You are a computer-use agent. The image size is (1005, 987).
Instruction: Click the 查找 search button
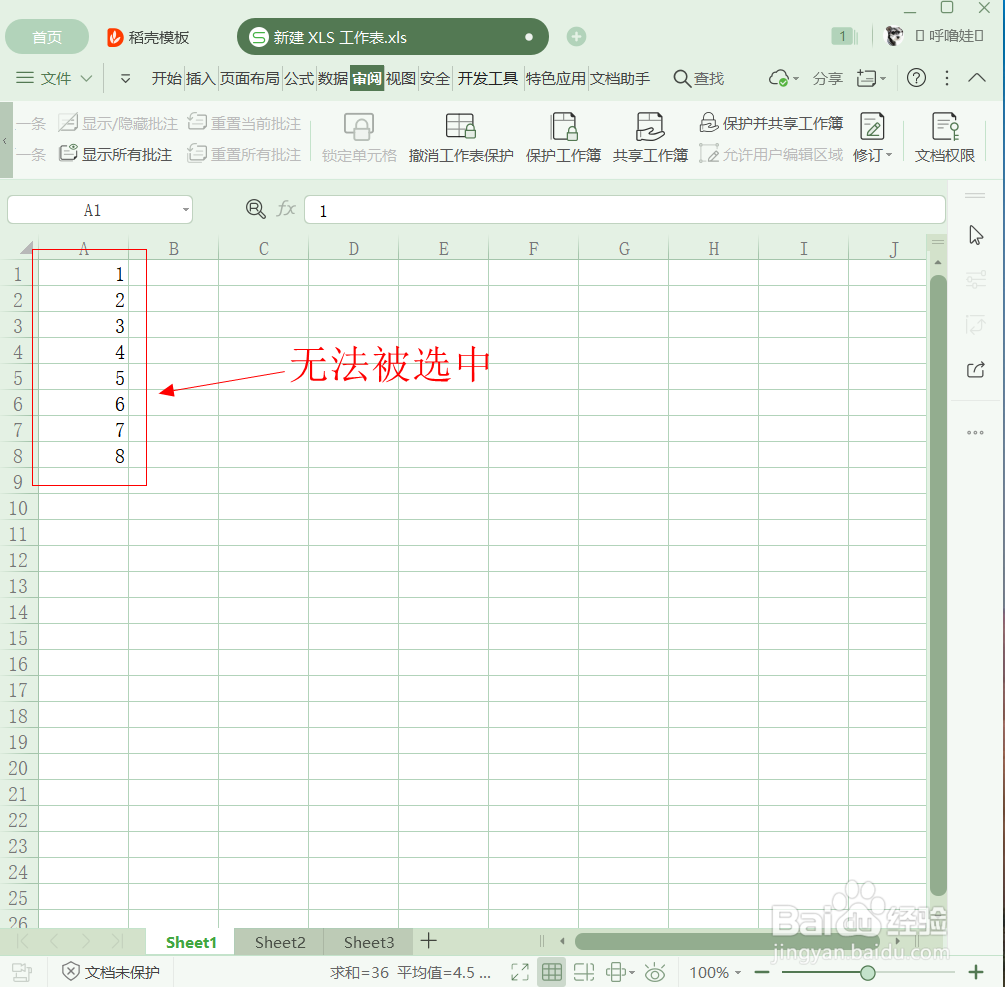click(x=699, y=78)
